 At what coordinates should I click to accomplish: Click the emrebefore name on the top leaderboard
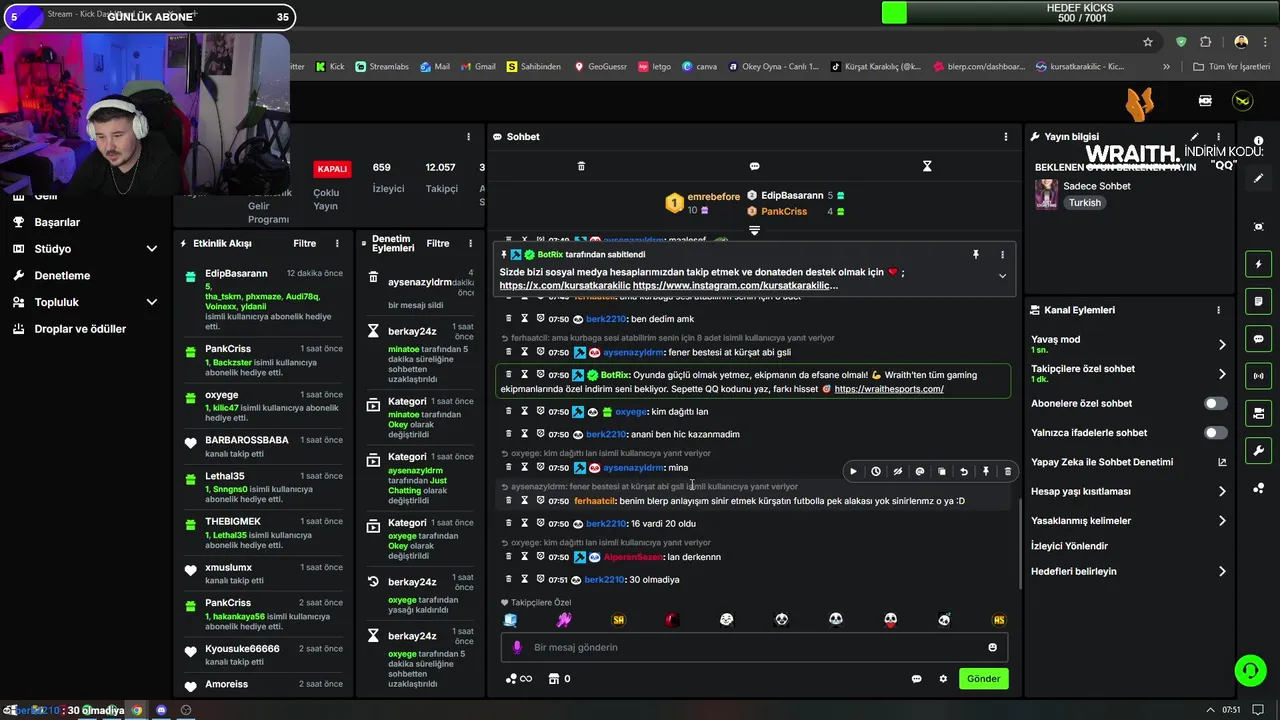[x=714, y=197]
